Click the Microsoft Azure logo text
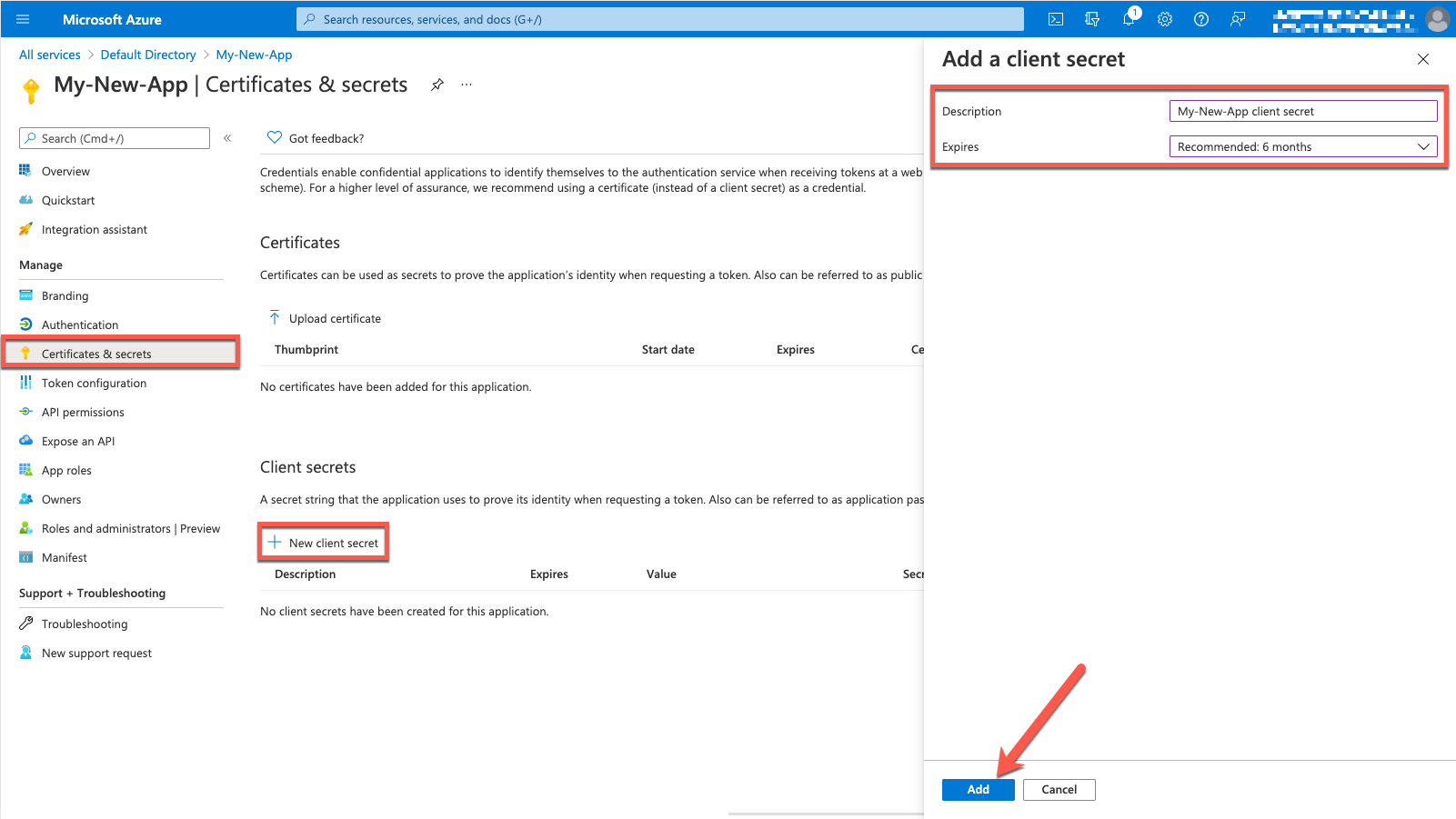 click(112, 19)
